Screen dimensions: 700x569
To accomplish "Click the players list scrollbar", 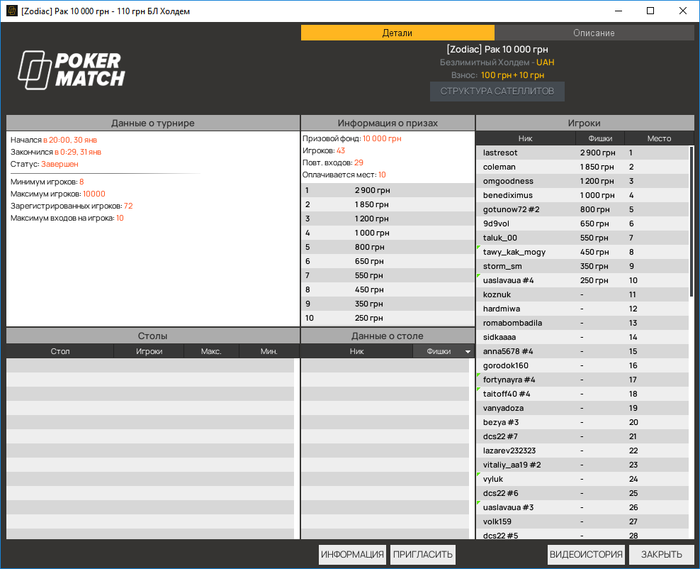I will [691, 221].
